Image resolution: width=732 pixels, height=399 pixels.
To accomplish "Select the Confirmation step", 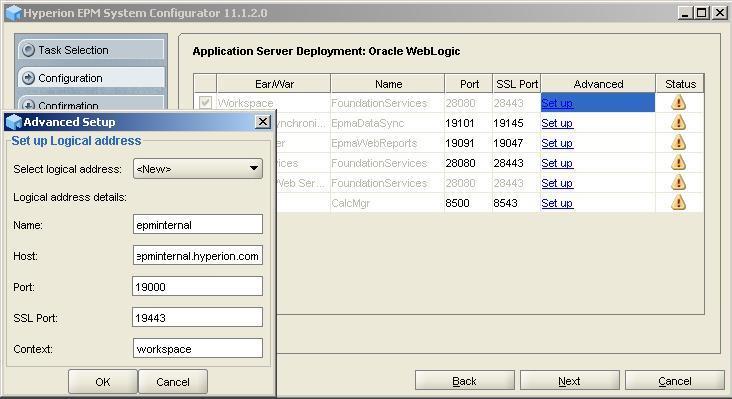I will [91, 103].
